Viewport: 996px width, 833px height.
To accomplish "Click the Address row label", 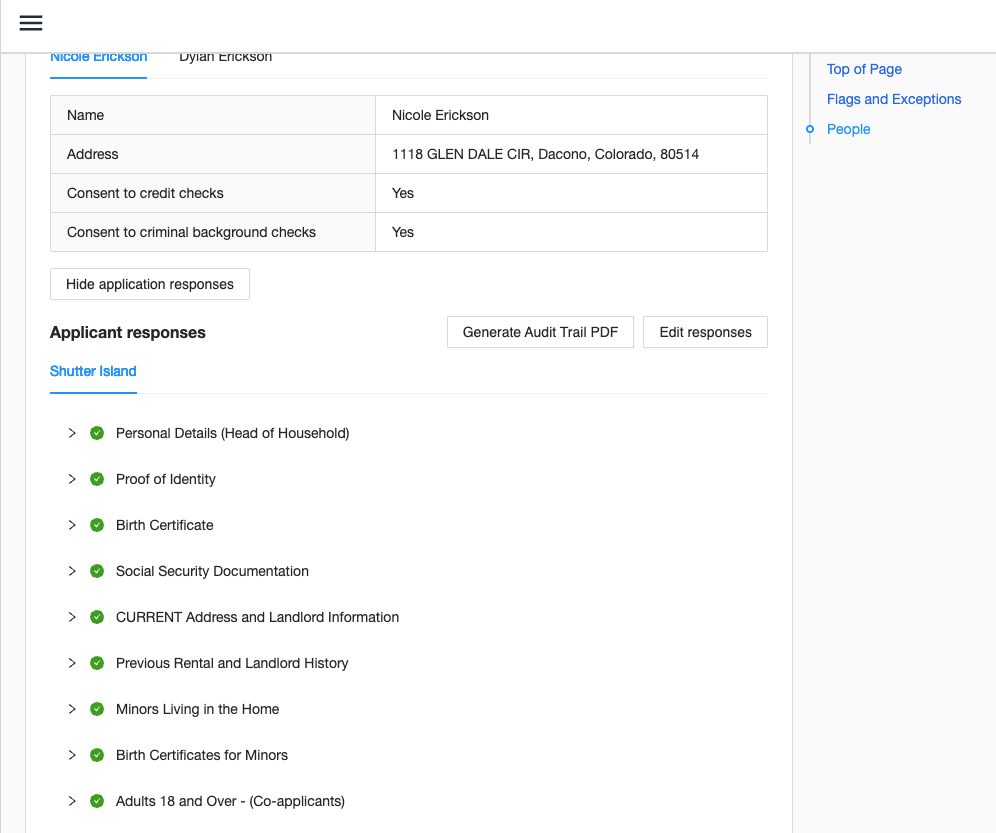I will tap(92, 154).
